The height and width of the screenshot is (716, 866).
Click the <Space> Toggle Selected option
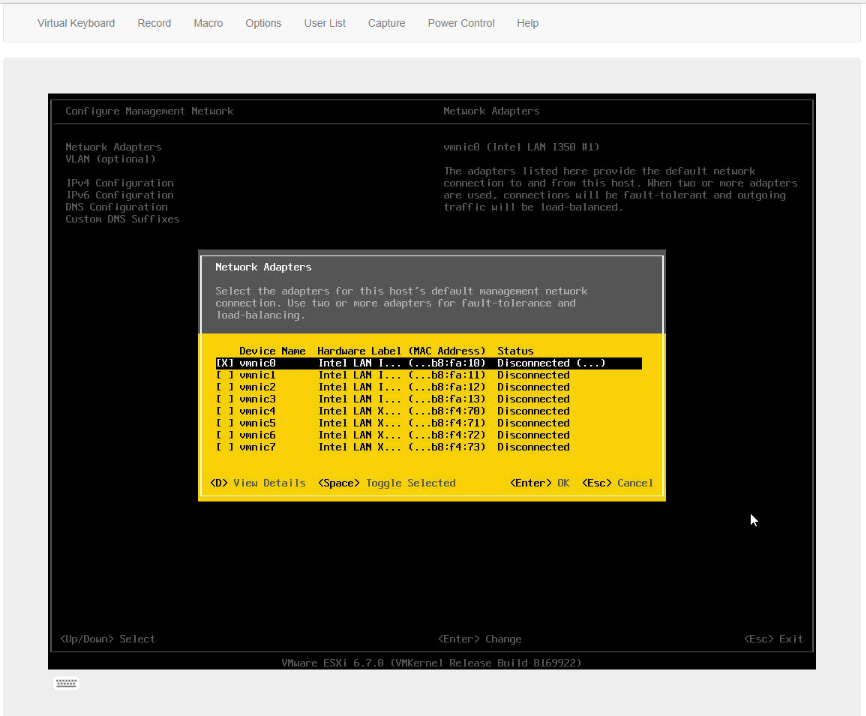387,483
